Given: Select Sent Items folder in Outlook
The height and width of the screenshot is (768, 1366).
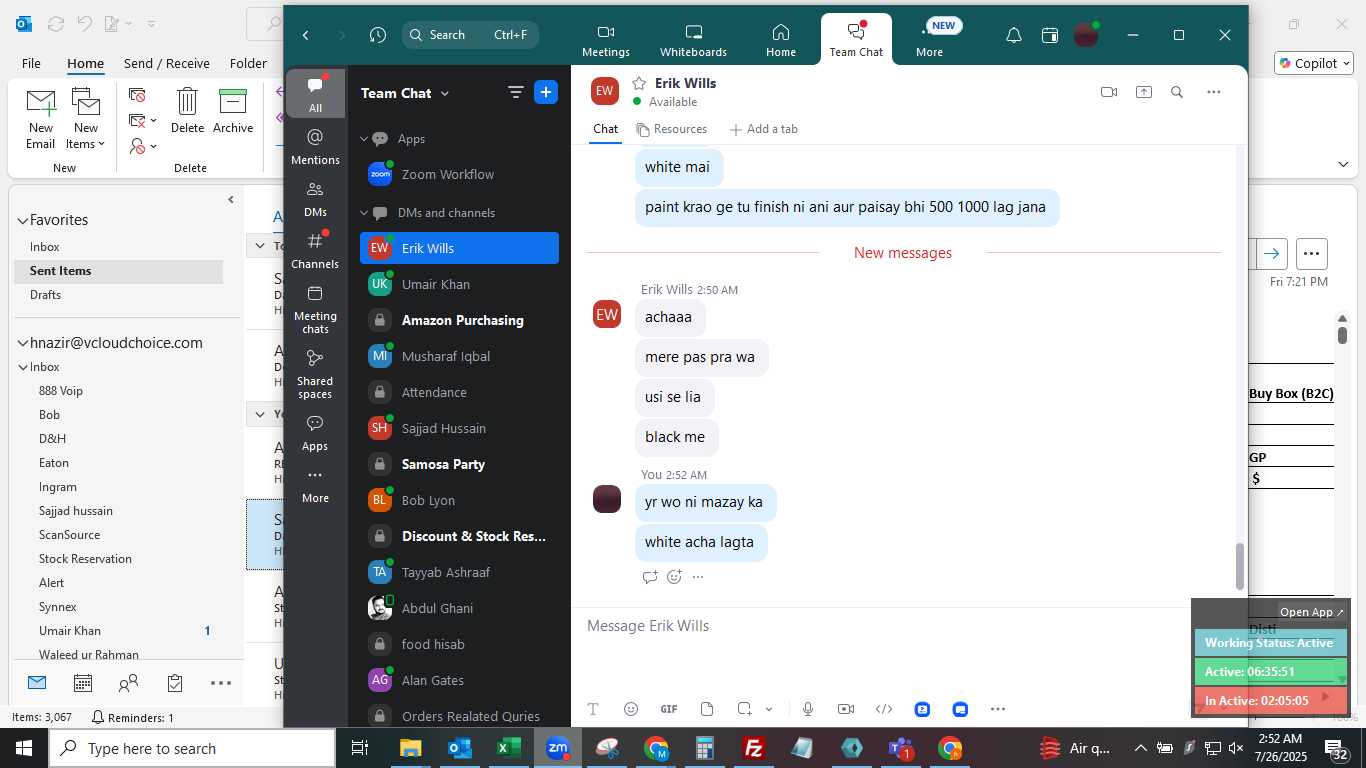Looking at the screenshot, I should [119, 271].
